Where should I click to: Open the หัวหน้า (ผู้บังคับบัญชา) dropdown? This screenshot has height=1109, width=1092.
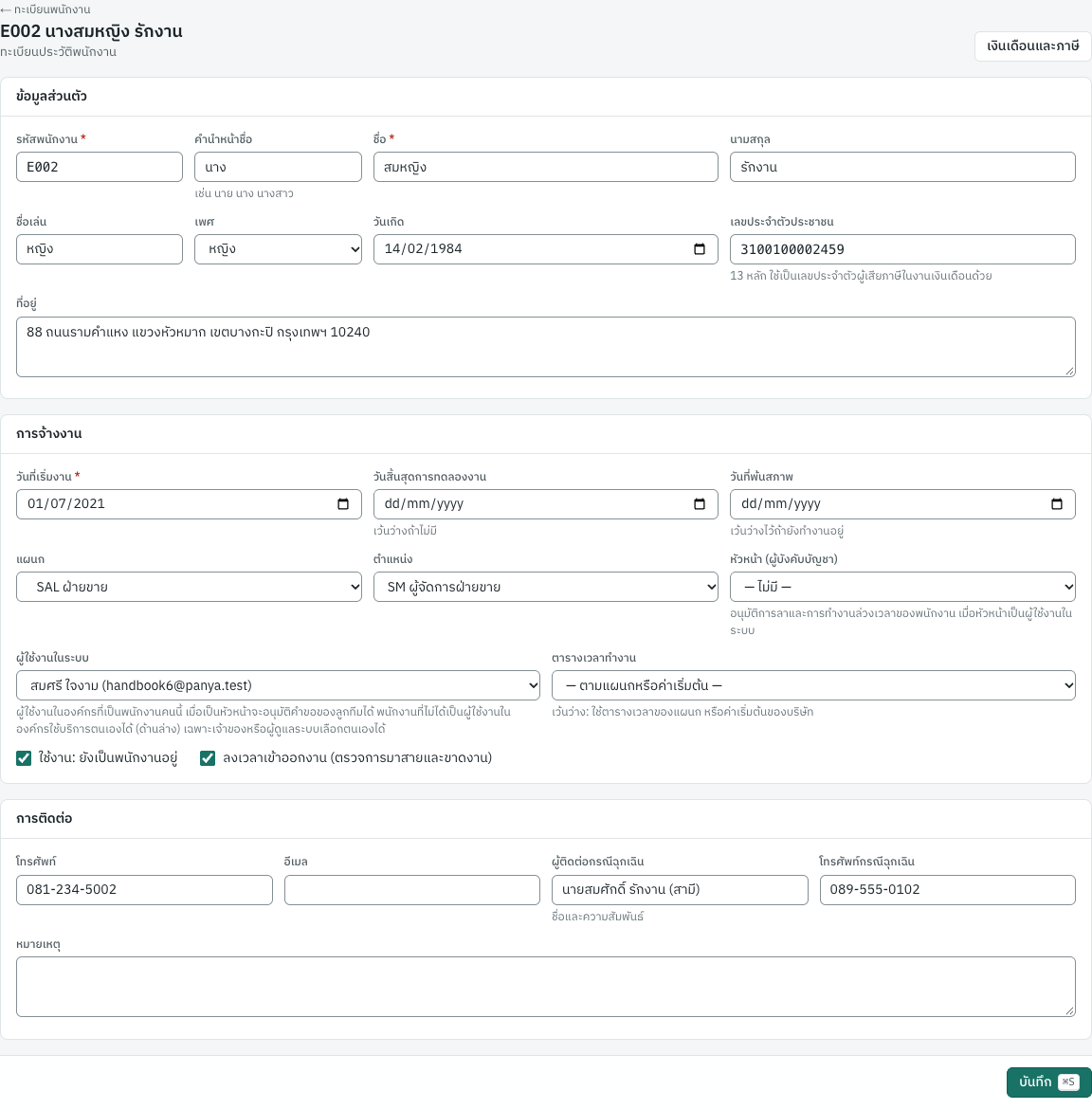902,587
